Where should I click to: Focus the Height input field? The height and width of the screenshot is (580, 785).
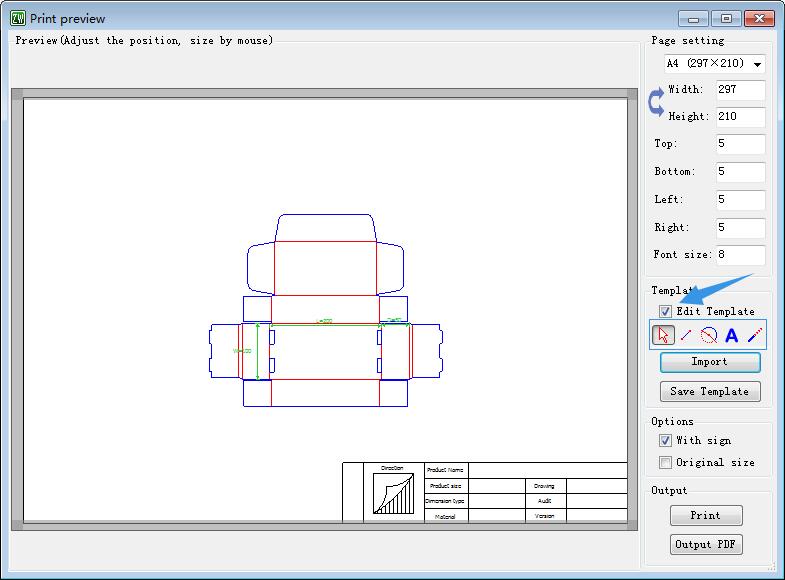740,117
